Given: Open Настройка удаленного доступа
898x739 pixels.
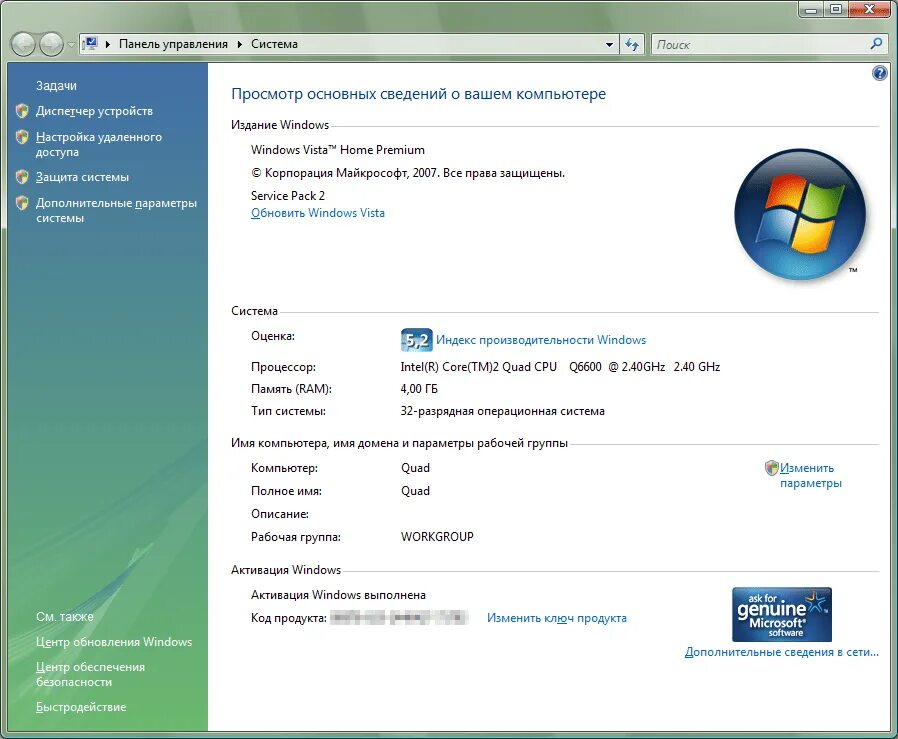Looking at the screenshot, I should pyautogui.click(x=99, y=144).
